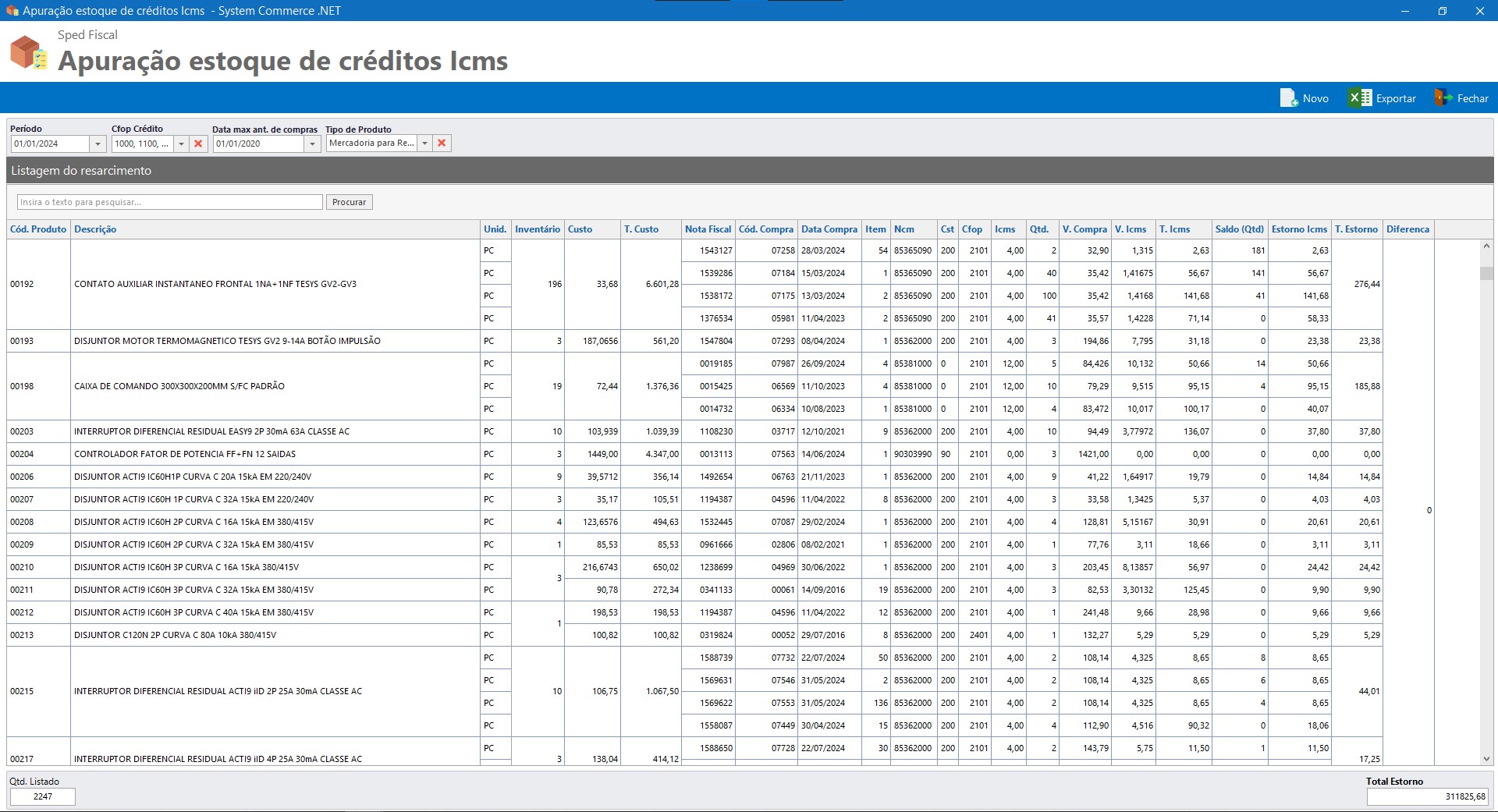Sort by the T. Estorno column header
The image size is (1498, 812).
click(1356, 229)
